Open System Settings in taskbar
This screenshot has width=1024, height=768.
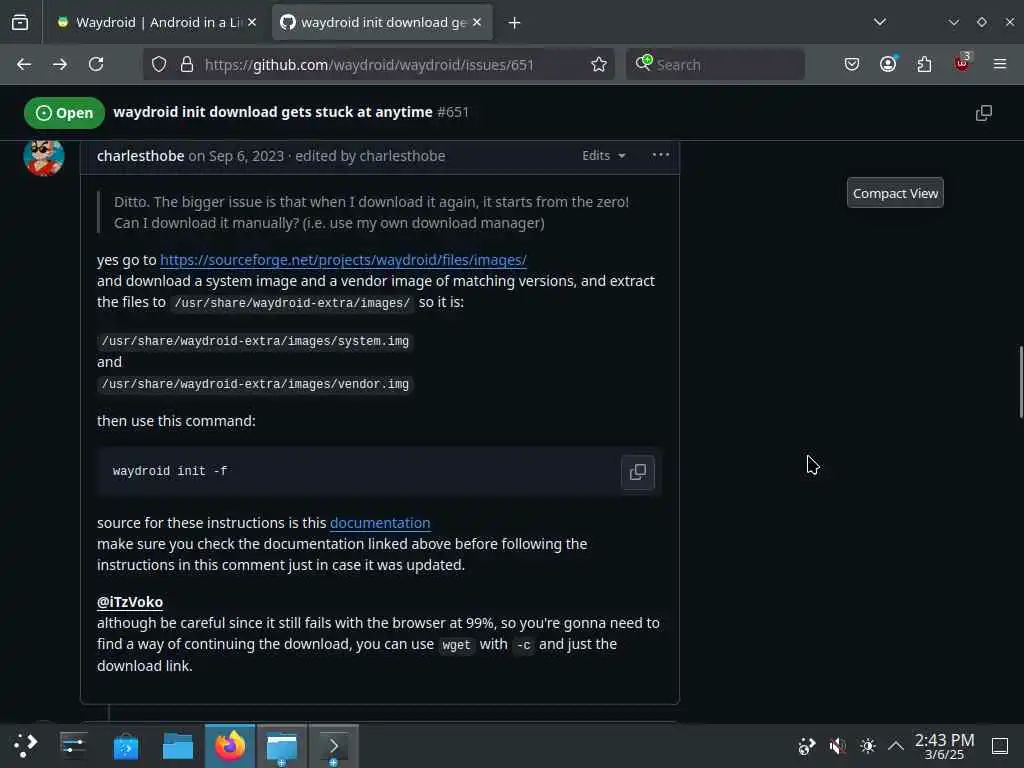(x=73, y=745)
